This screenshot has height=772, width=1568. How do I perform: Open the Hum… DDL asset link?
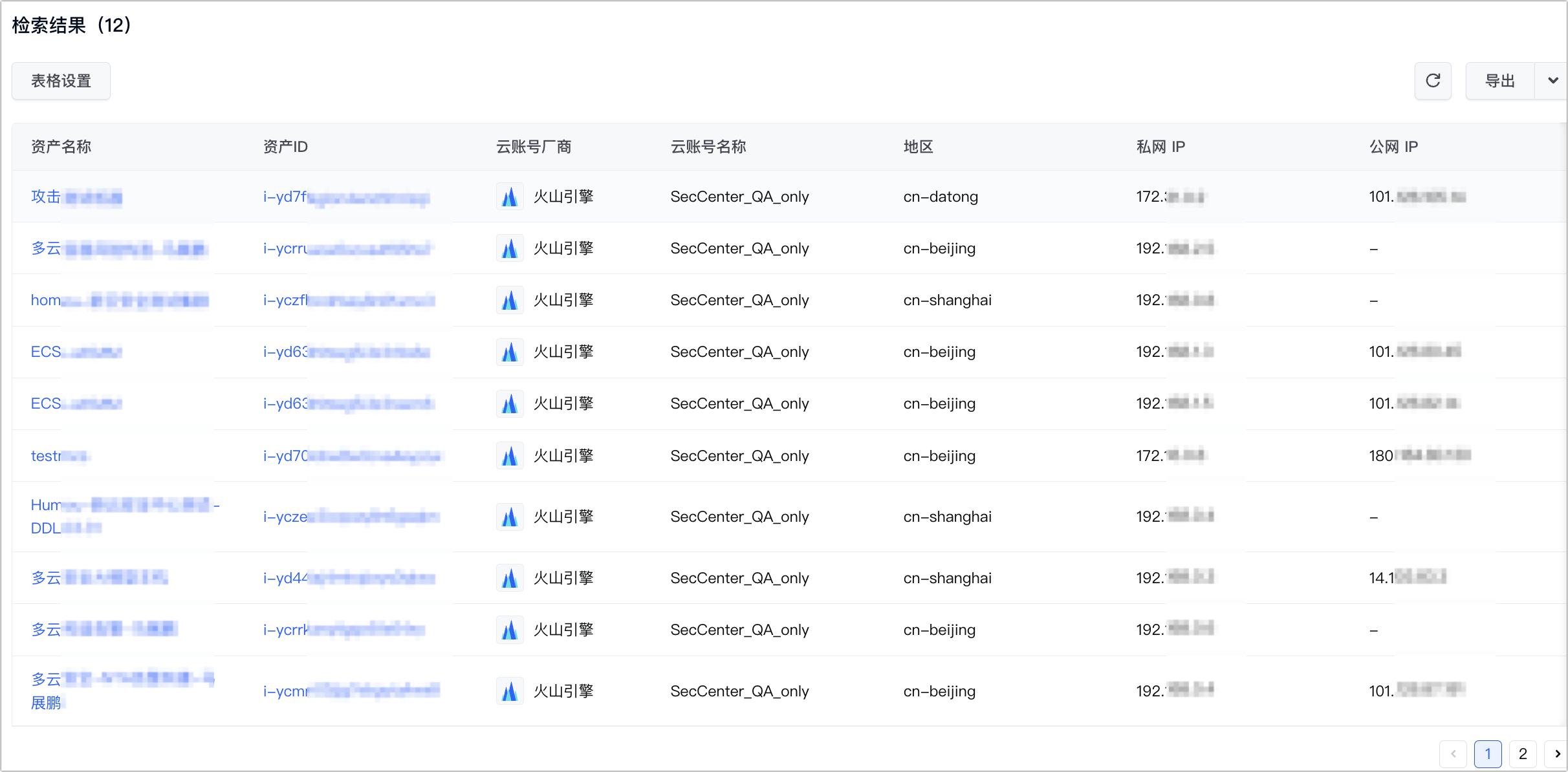[125, 517]
